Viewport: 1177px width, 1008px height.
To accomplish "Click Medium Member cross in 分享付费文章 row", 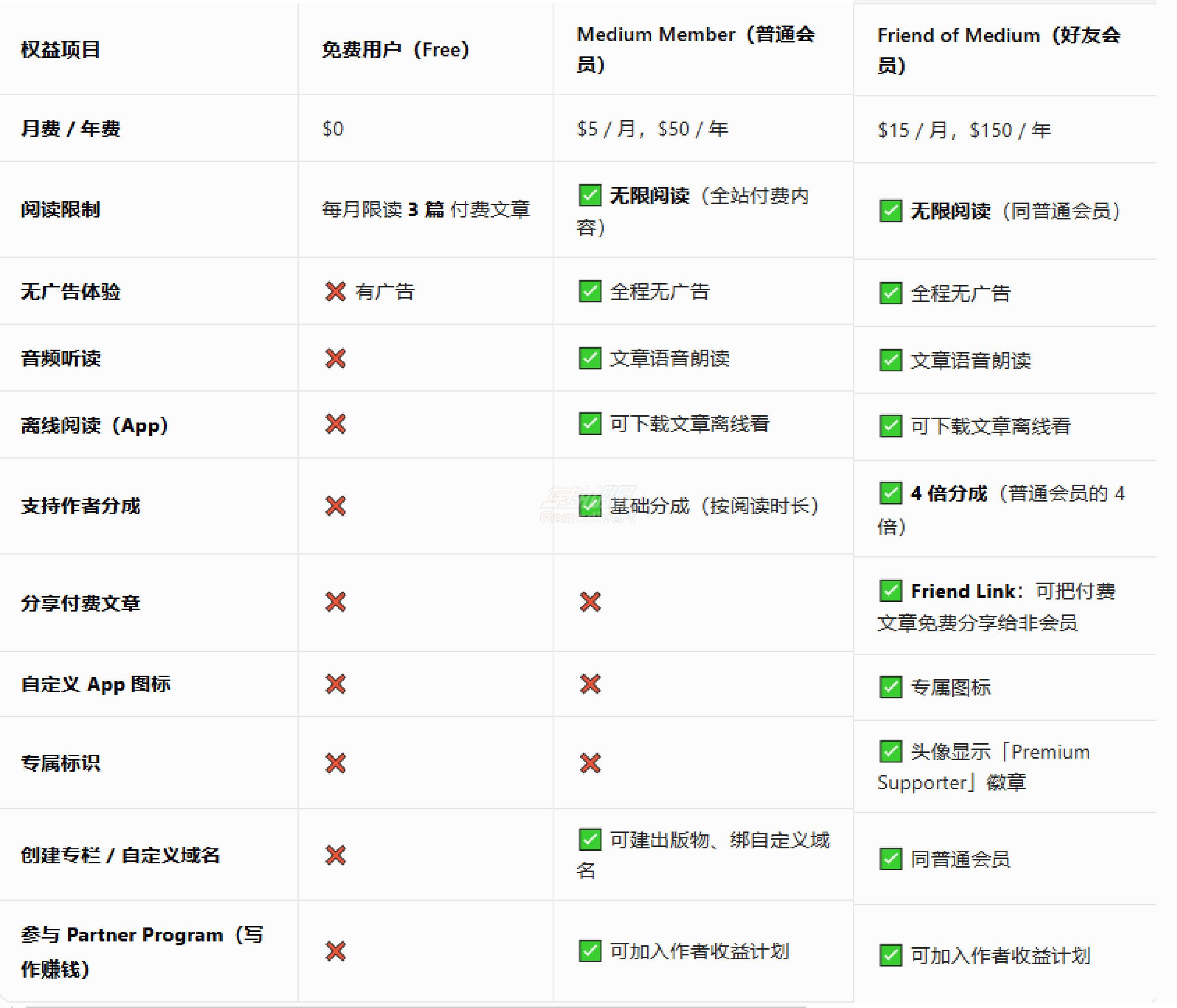I will [590, 602].
